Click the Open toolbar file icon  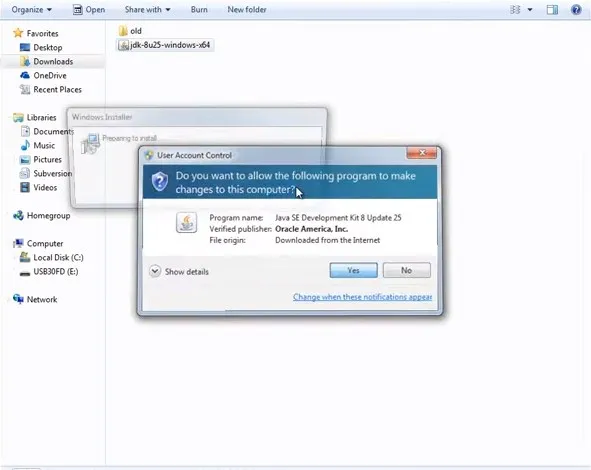click(77, 10)
